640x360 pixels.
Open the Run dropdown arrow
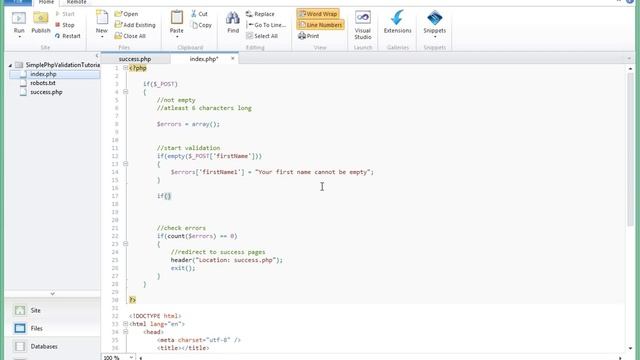tap(19, 37)
